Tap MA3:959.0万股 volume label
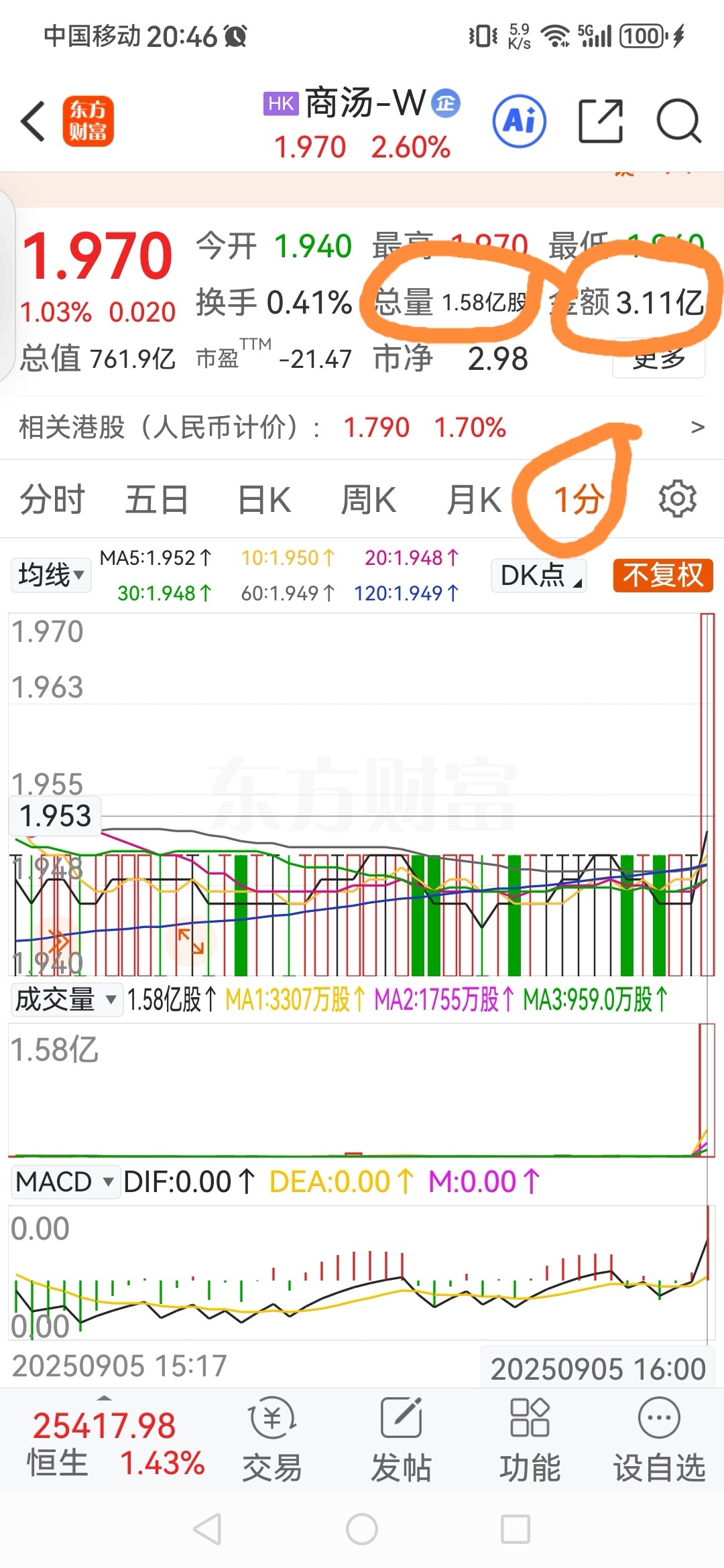The image size is (724, 1568). point(595,999)
